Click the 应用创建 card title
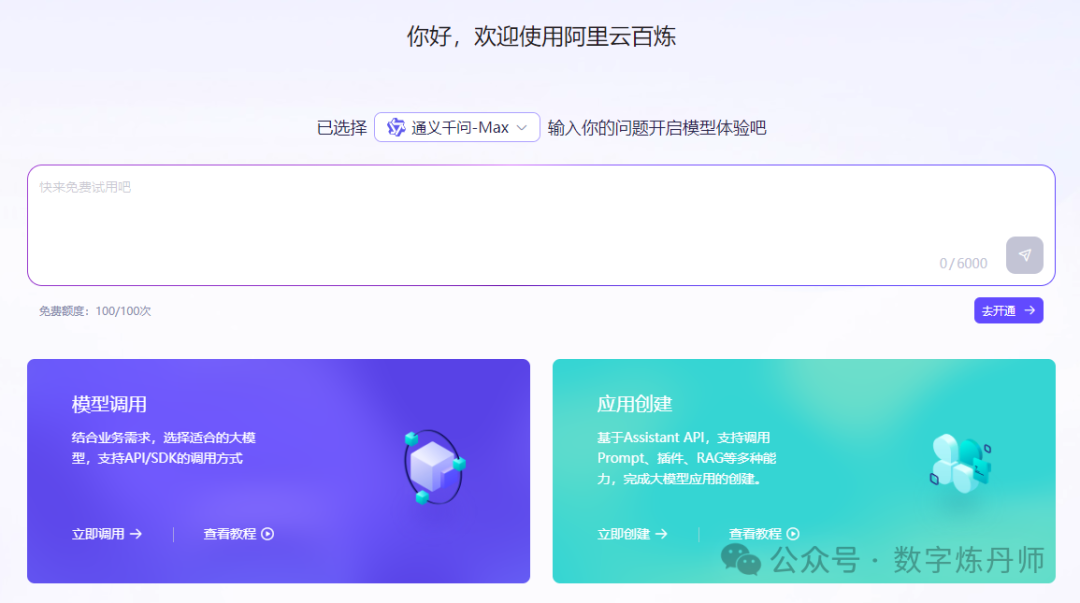The height and width of the screenshot is (603, 1080). [634, 404]
